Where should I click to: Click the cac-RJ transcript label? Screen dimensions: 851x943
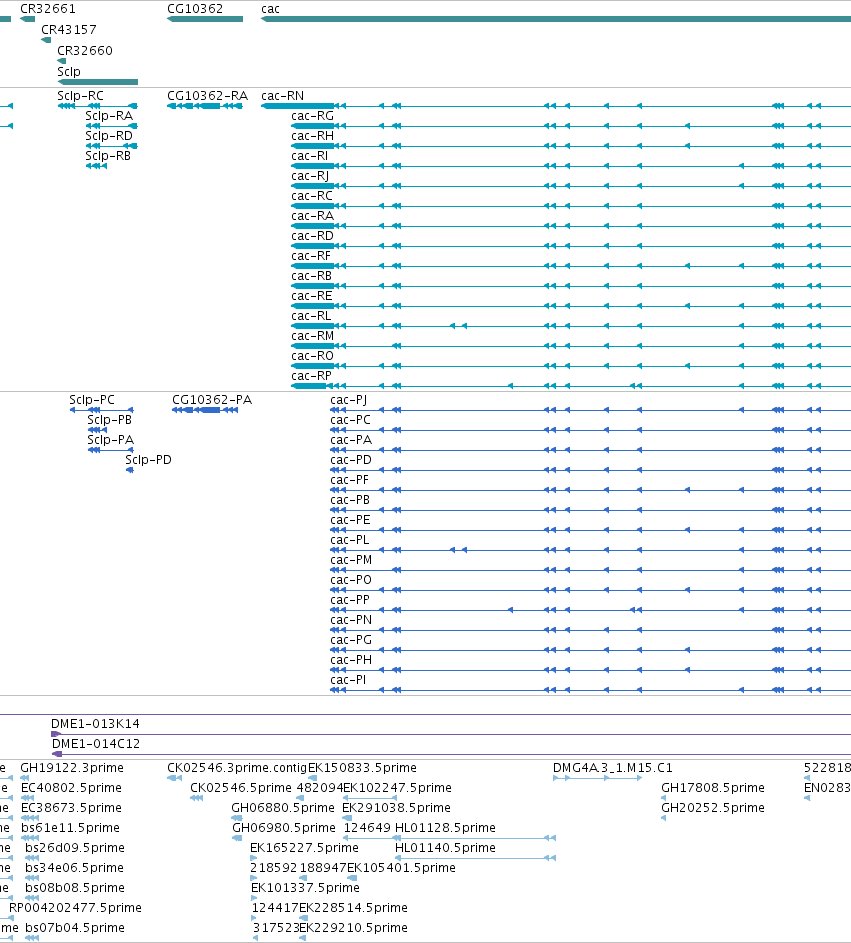(310, 176)
